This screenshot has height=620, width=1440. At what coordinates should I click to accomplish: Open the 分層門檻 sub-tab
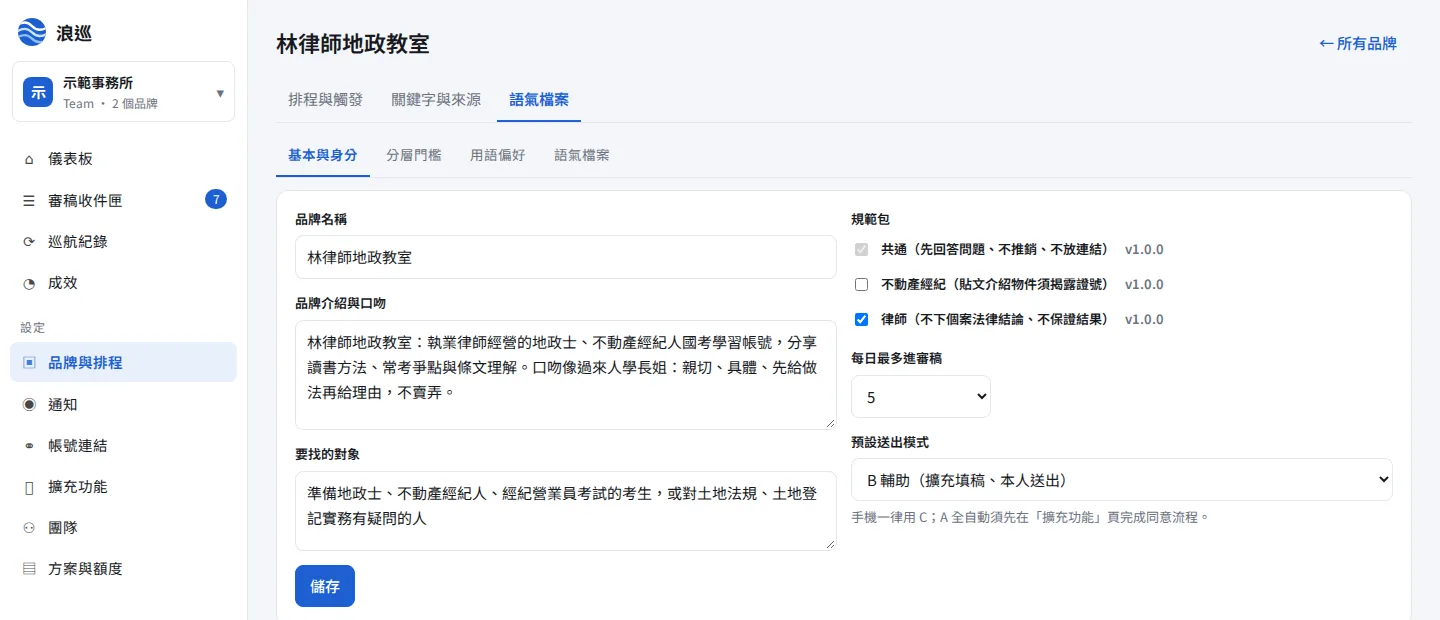414,155
